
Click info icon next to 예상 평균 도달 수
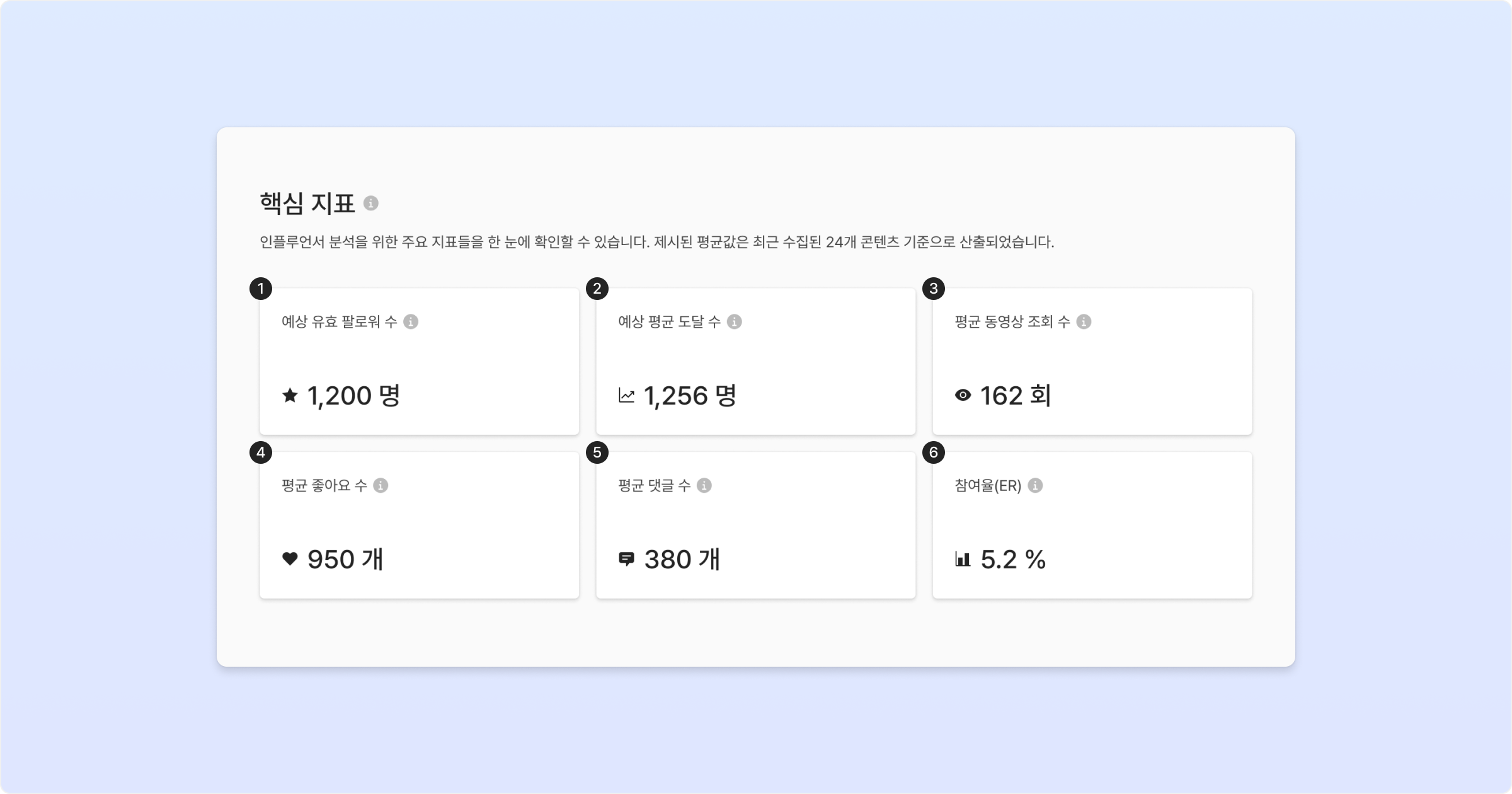[734, 322]
